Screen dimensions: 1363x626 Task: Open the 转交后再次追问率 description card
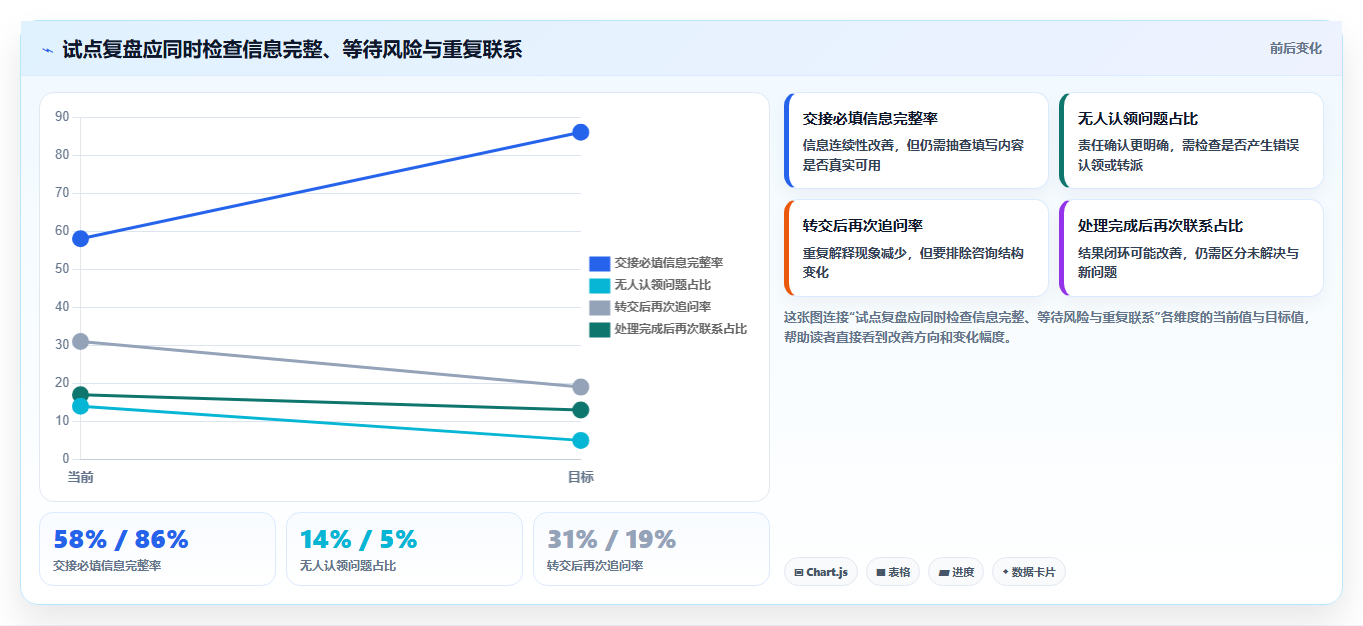[x=916, y=248]
